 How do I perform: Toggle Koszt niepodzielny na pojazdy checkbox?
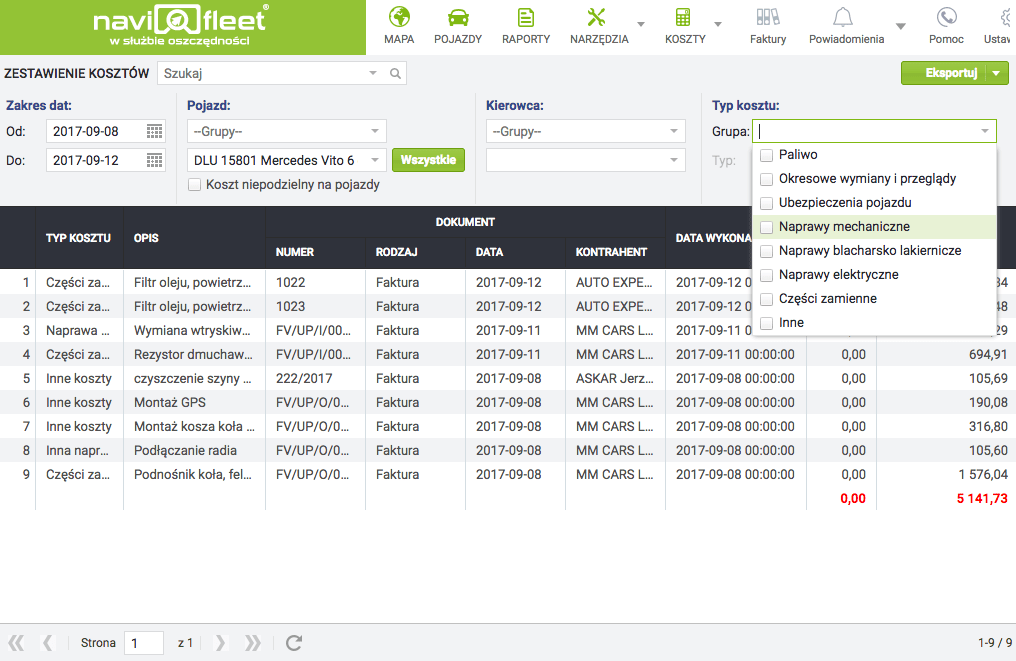(194, 185)
